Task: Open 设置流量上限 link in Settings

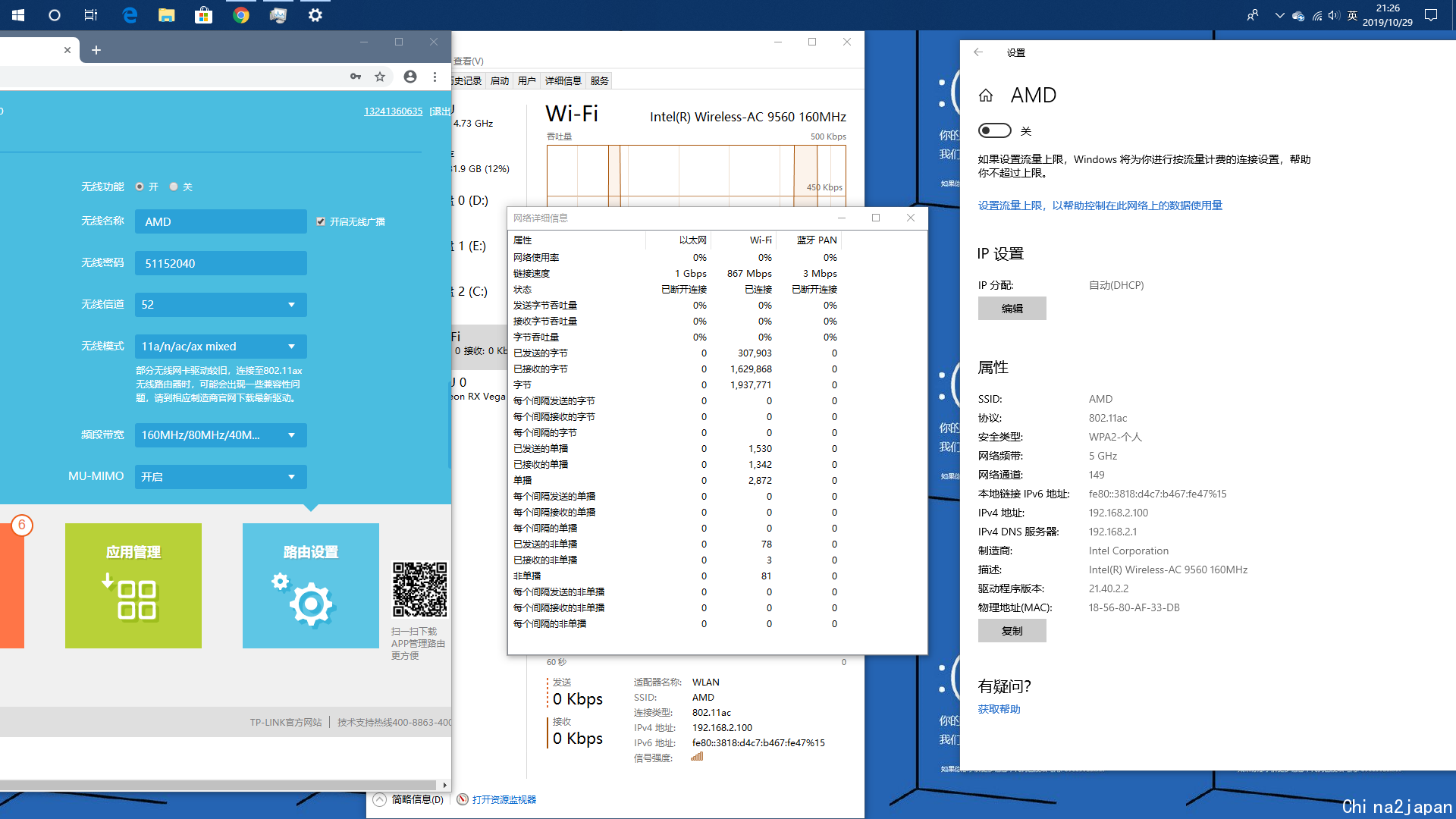Action: [1100, 206]
